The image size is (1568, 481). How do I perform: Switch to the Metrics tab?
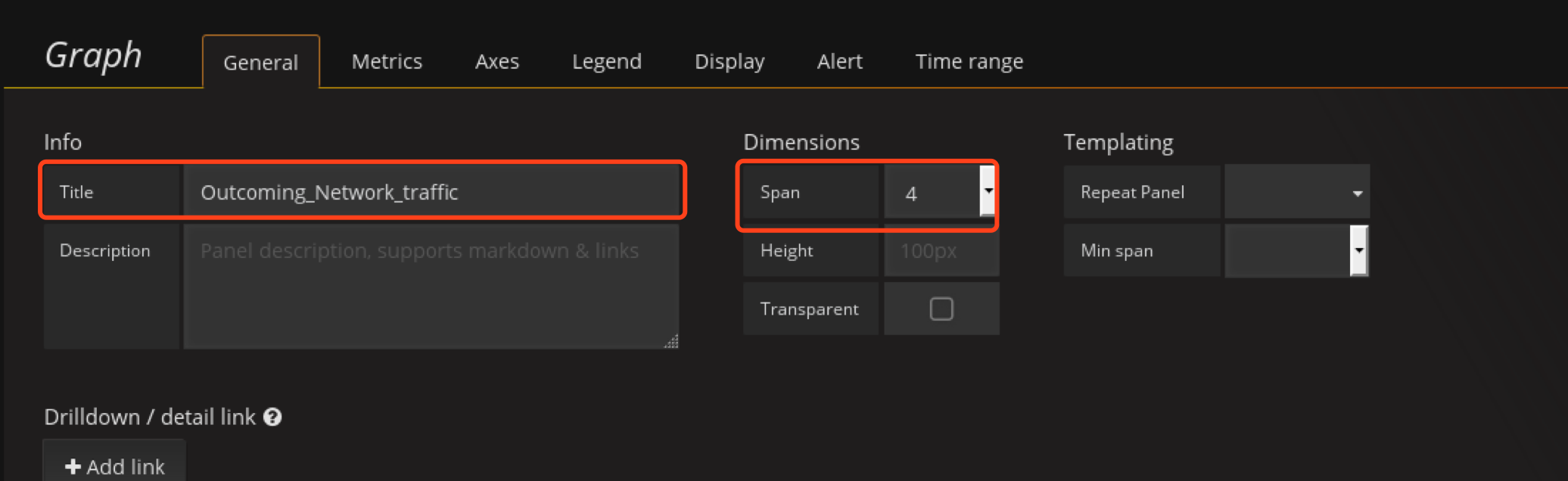(387, 61)
